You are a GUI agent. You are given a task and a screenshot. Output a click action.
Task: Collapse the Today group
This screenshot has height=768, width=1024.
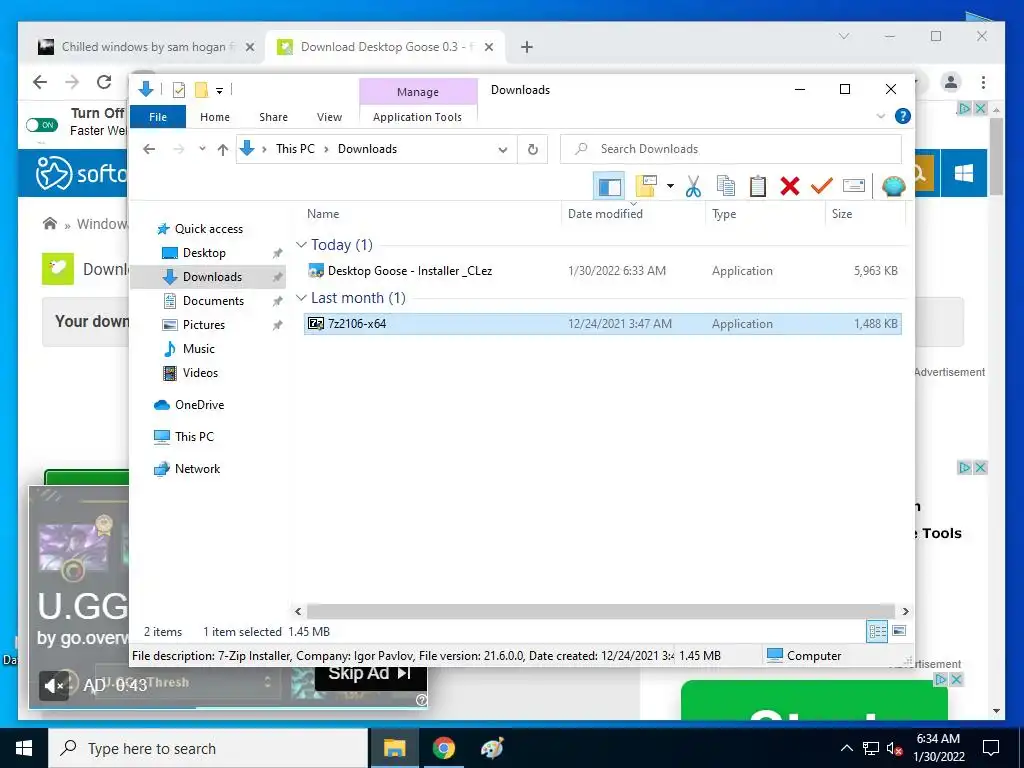pos(301,244)
